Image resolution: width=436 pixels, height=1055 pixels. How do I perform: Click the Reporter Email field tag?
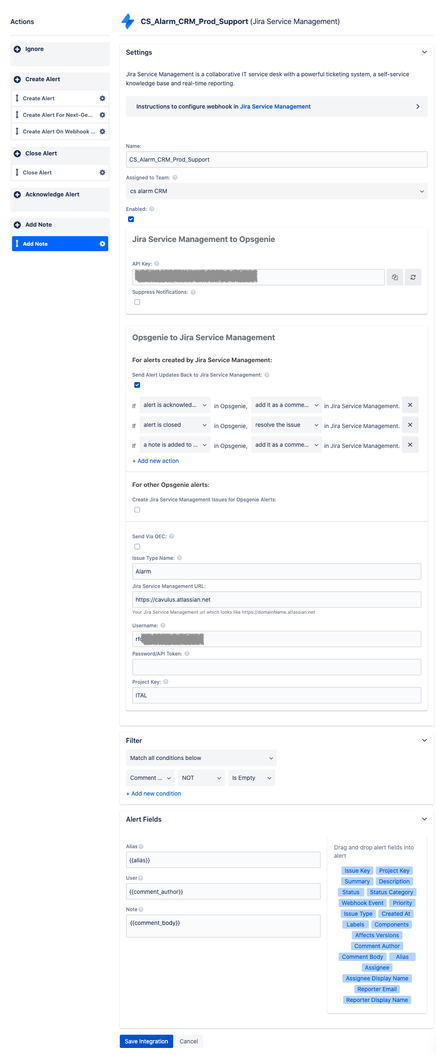pyautogui.click(x=377, y=989)
